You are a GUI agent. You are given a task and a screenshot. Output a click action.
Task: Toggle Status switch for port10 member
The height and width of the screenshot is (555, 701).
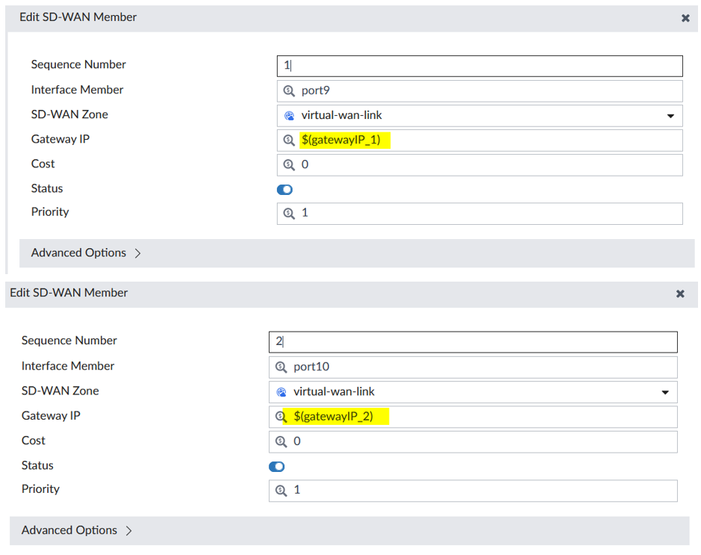tap(277, 466)
